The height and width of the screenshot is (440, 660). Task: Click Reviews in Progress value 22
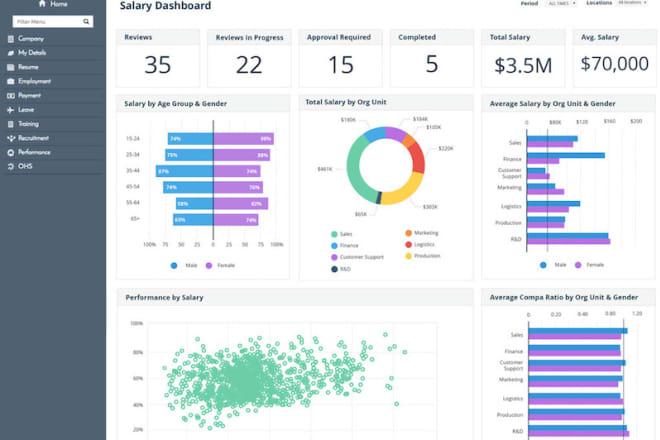click(249, 65)
